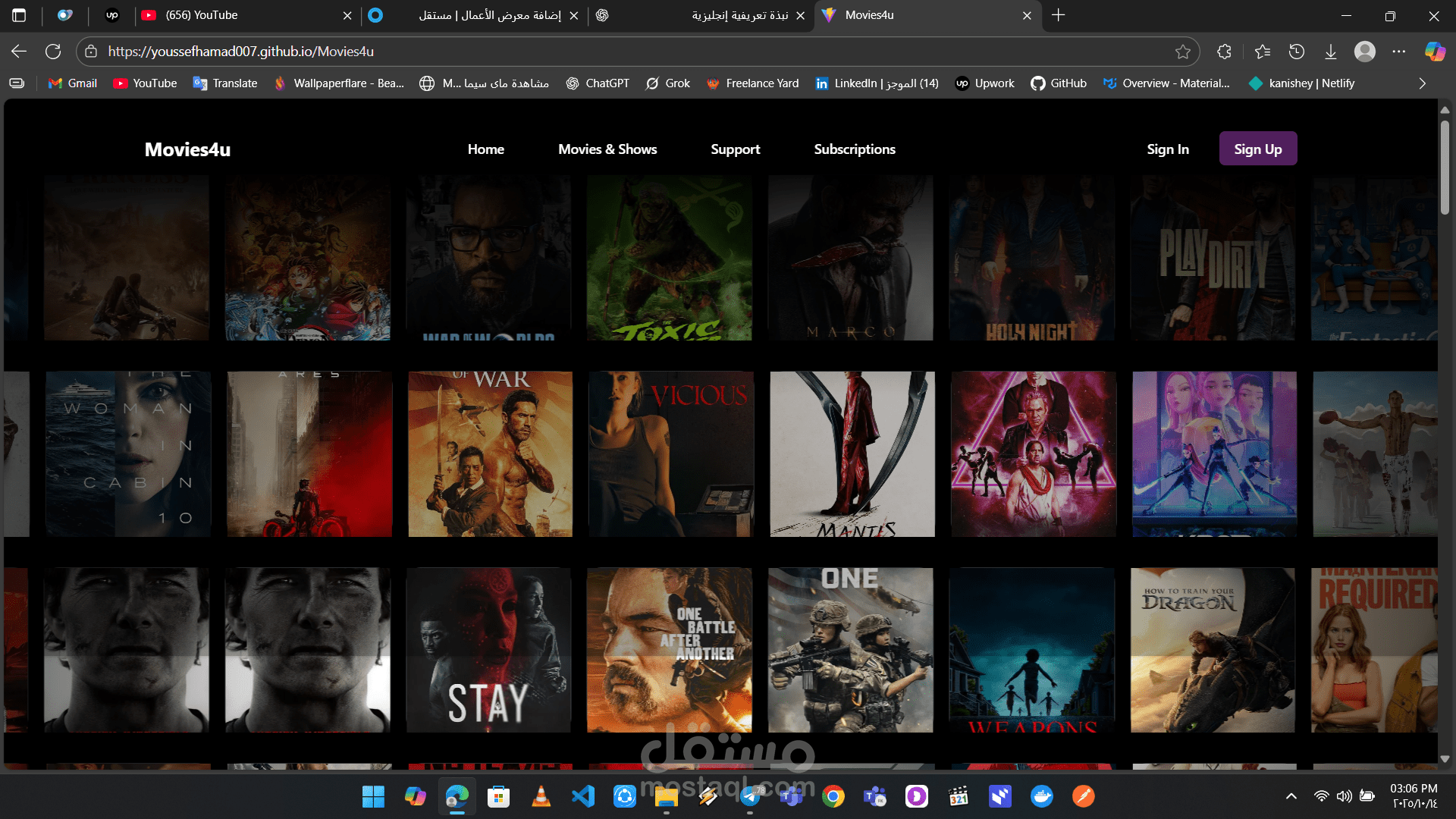
Task: Expand the system tray hidden icons
Action: click(1291, 796)
